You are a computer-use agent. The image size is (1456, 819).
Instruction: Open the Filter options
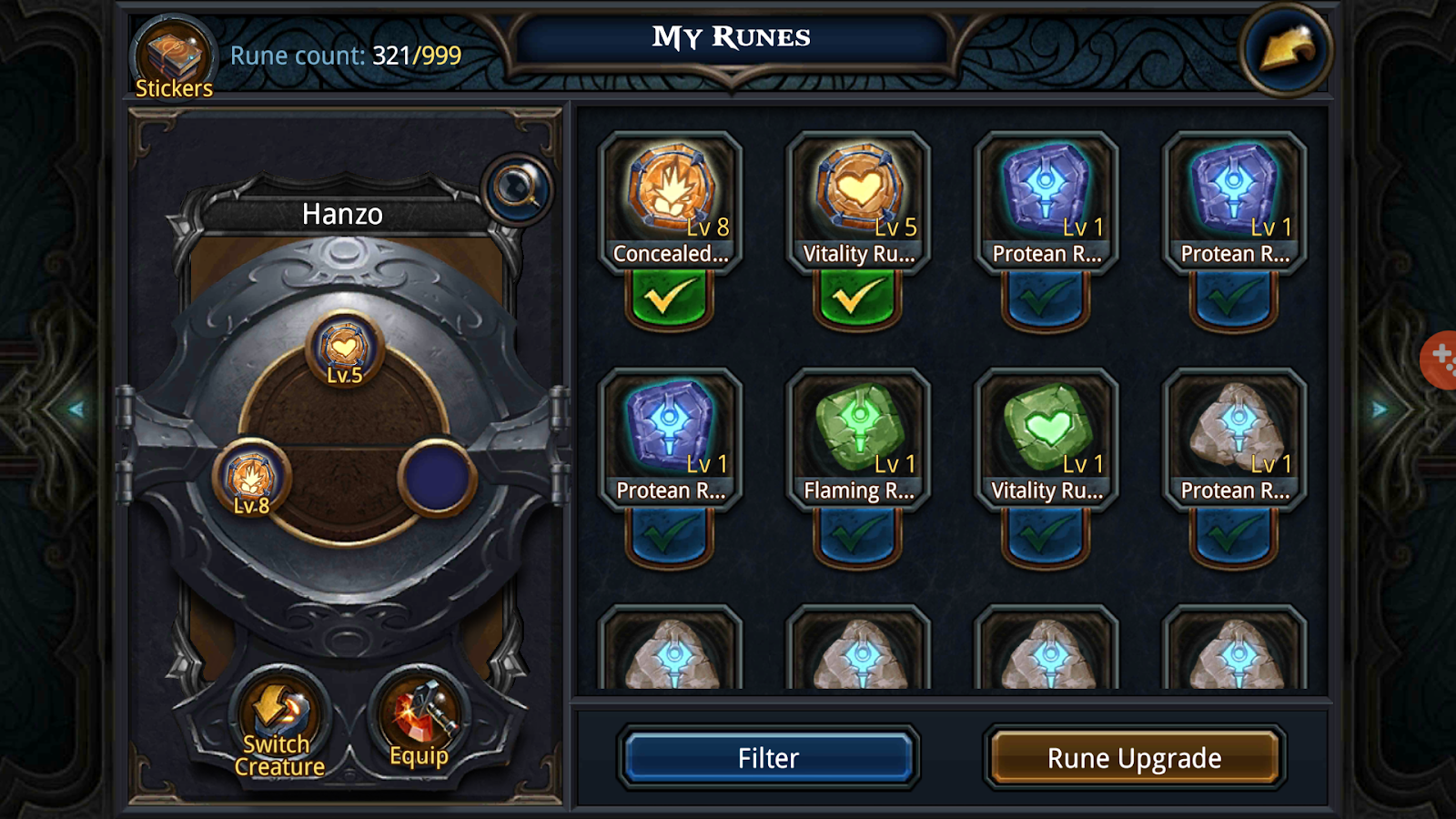768,758
